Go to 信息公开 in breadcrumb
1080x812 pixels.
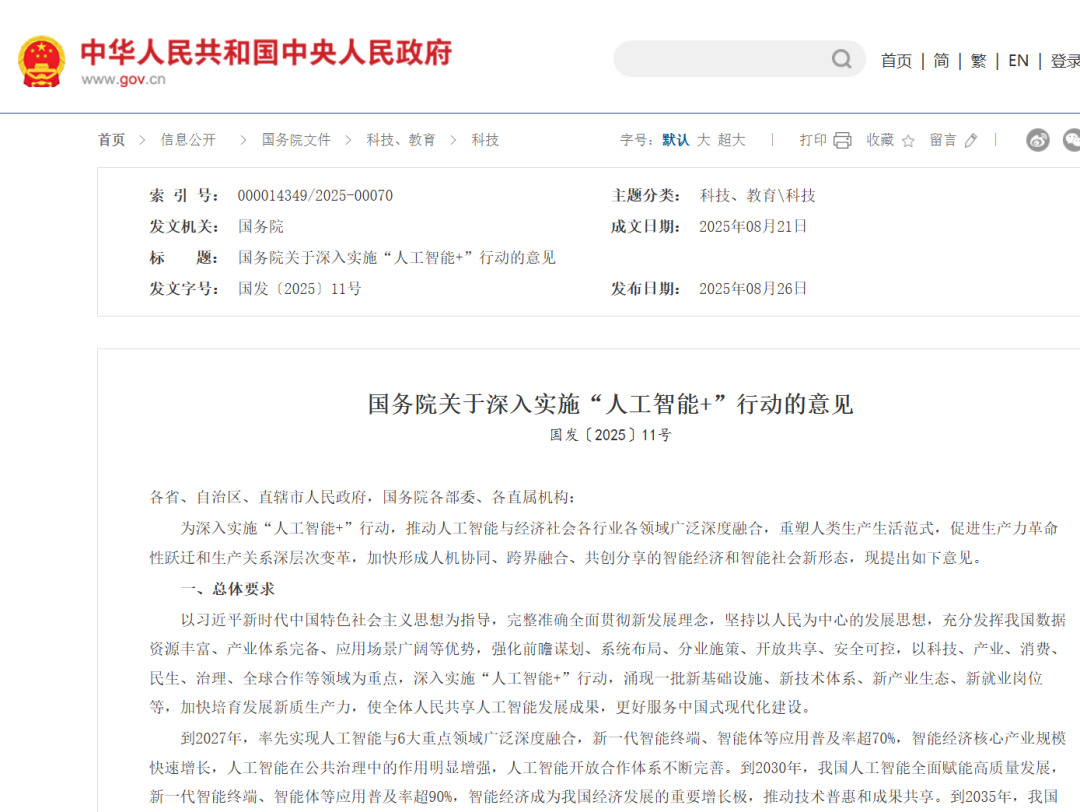point(188,140)
